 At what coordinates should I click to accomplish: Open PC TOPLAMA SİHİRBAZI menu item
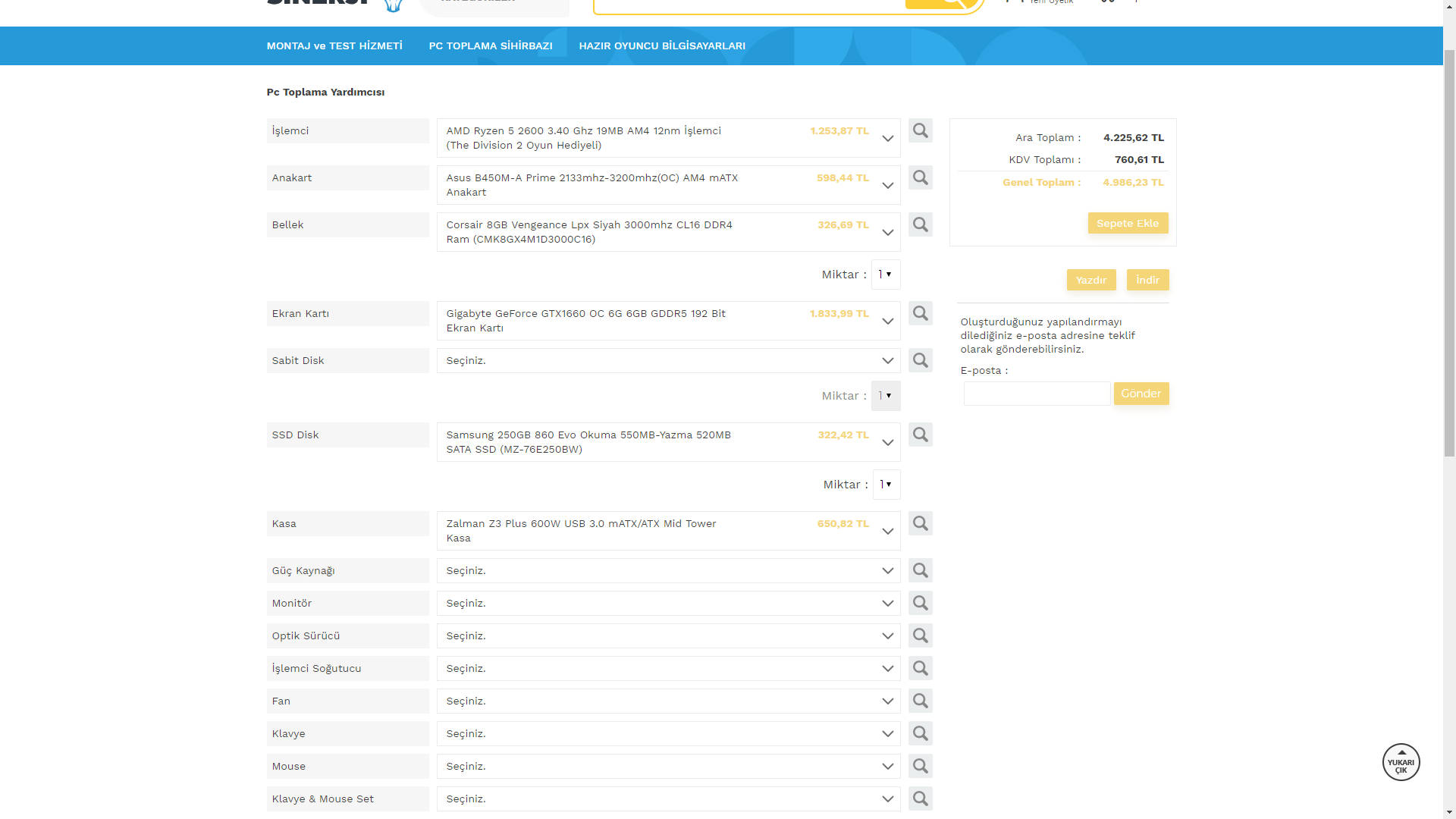[x=490, y=45]
